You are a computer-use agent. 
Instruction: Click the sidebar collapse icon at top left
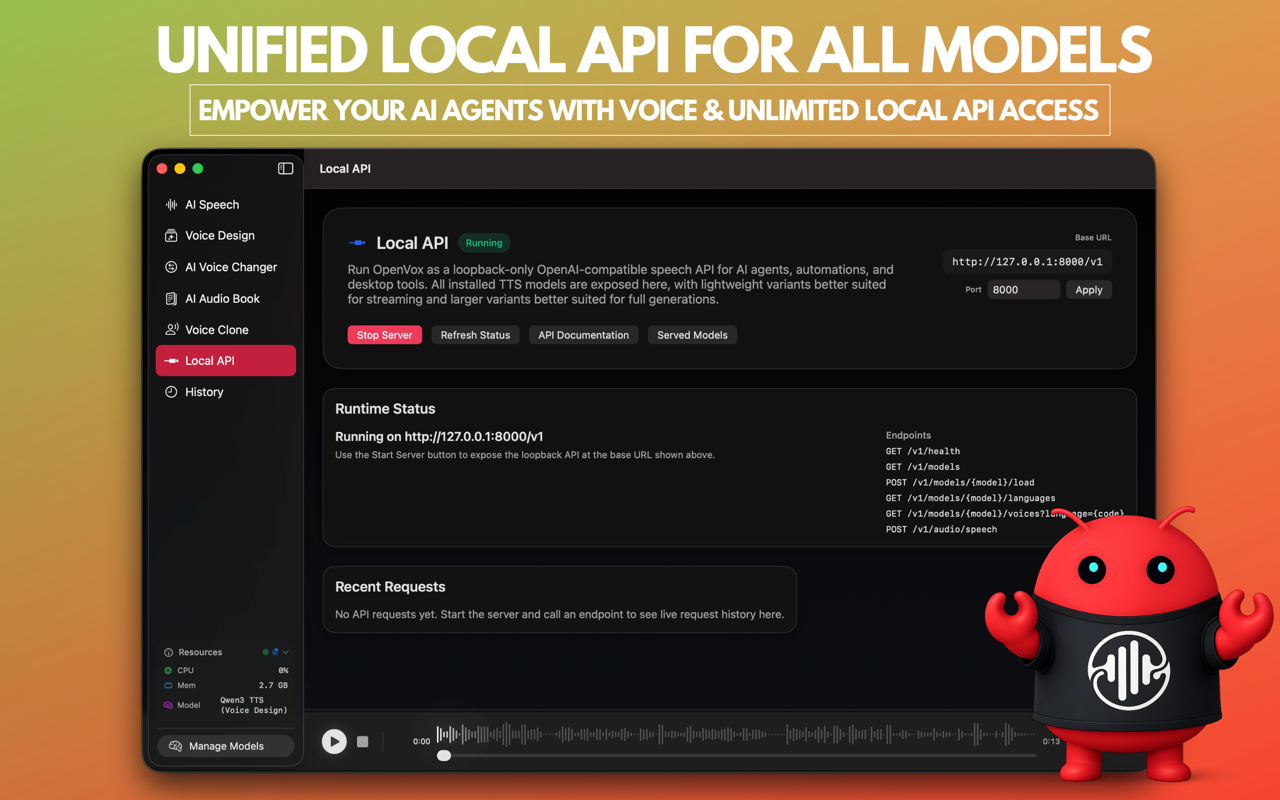click(285, 168)
